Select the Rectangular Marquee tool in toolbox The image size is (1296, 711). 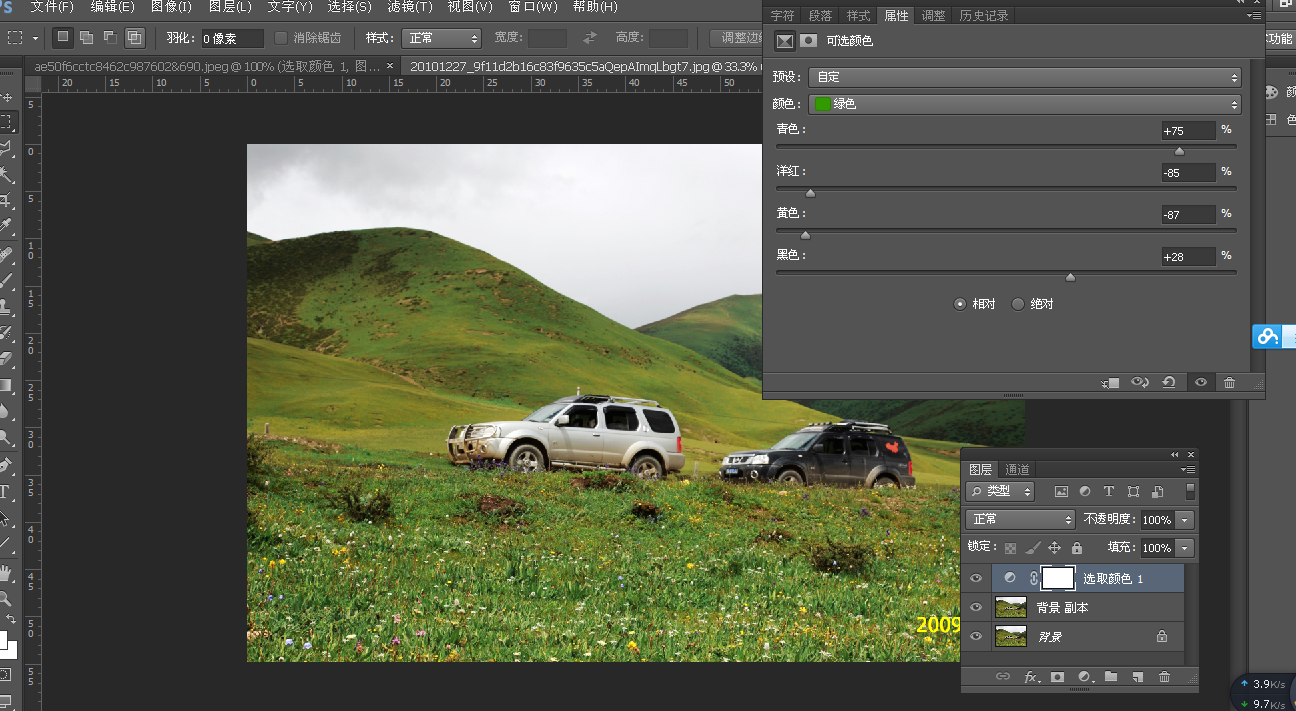pos(6,122)
